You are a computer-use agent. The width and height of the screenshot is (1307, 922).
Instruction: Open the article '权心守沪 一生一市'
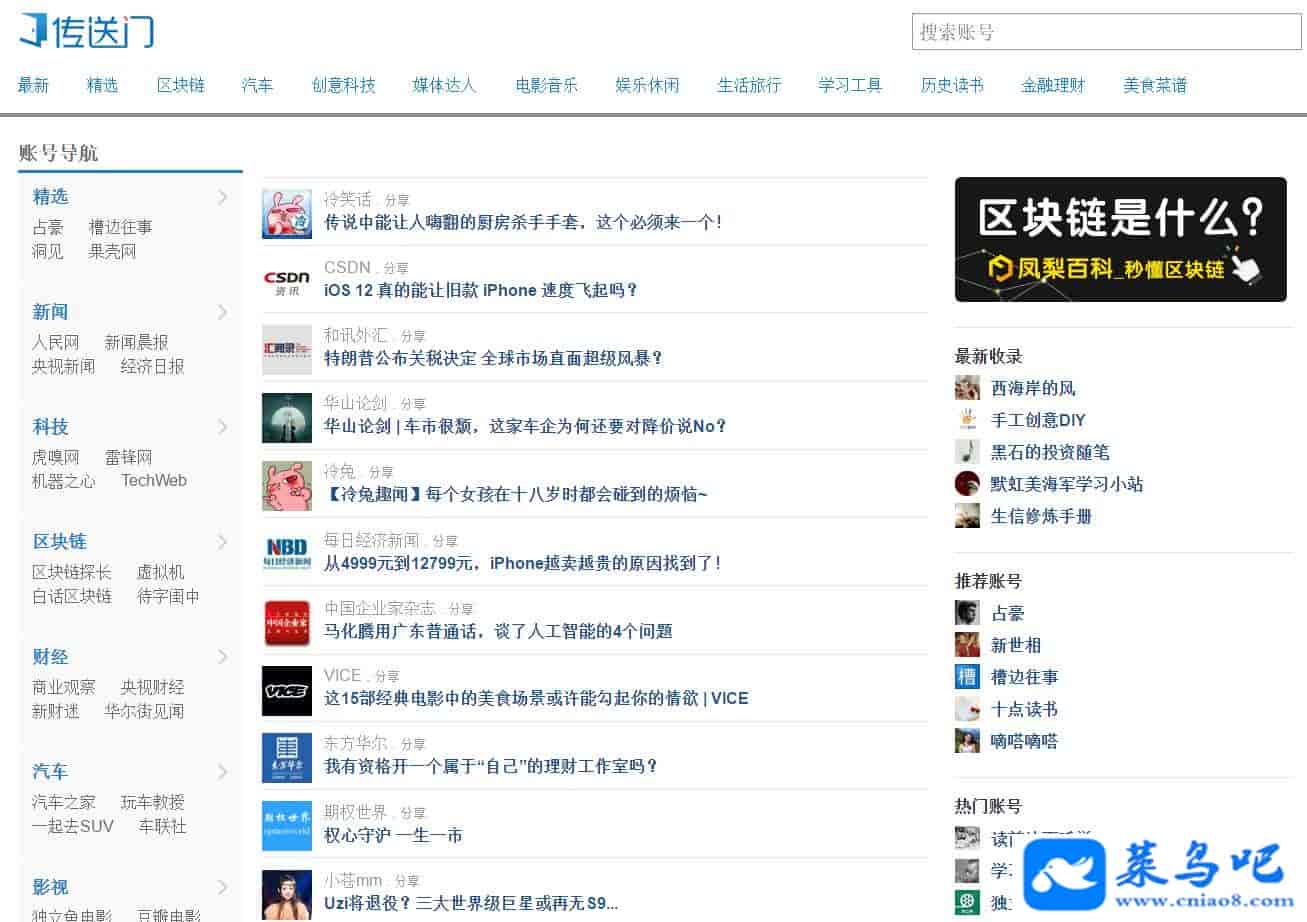coord(393,835)
